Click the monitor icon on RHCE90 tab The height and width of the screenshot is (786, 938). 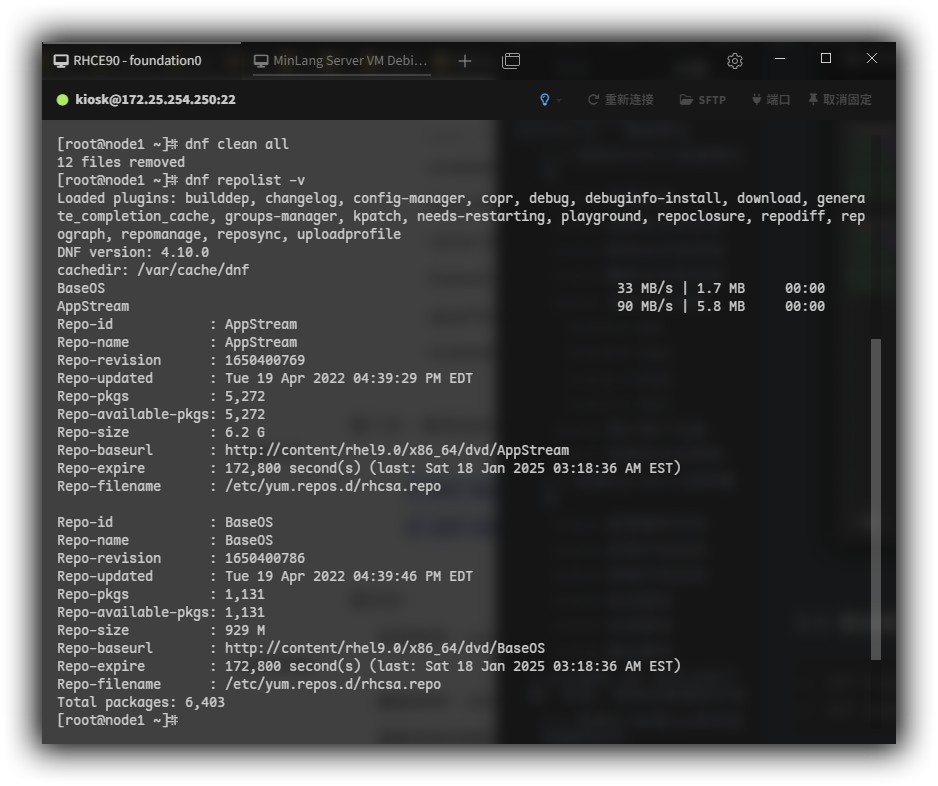click(x=61, y=61)
